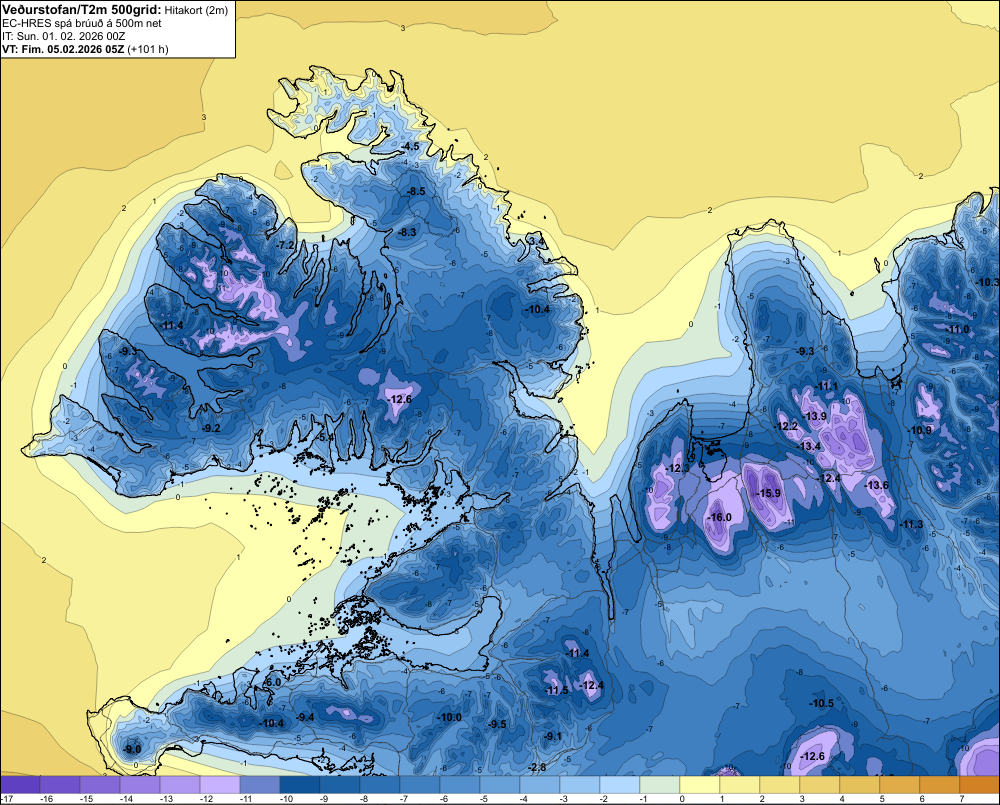
Task: Click the -9.2 temperature value
Action: 211,429
